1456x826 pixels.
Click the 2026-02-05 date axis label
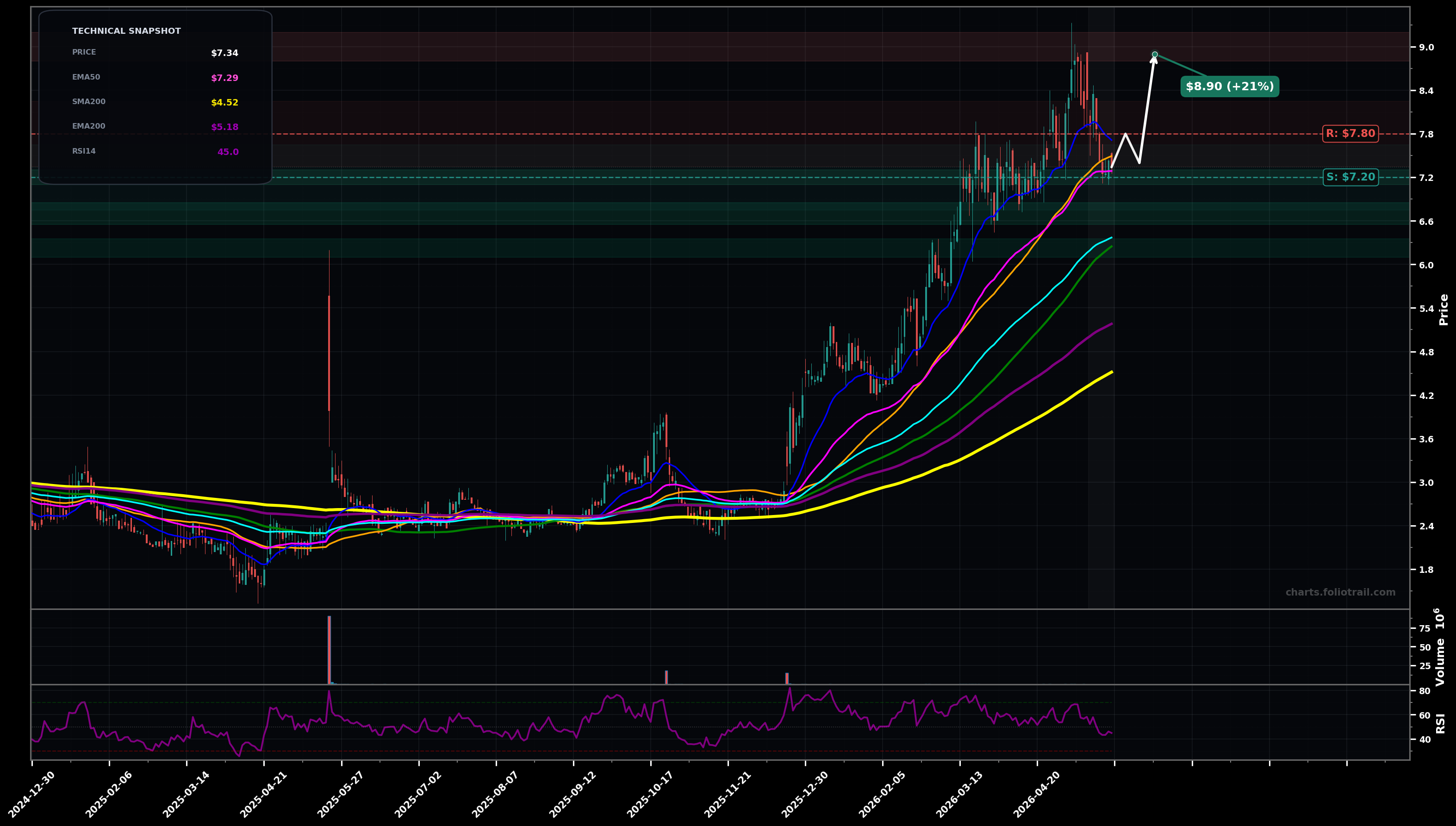883,794
